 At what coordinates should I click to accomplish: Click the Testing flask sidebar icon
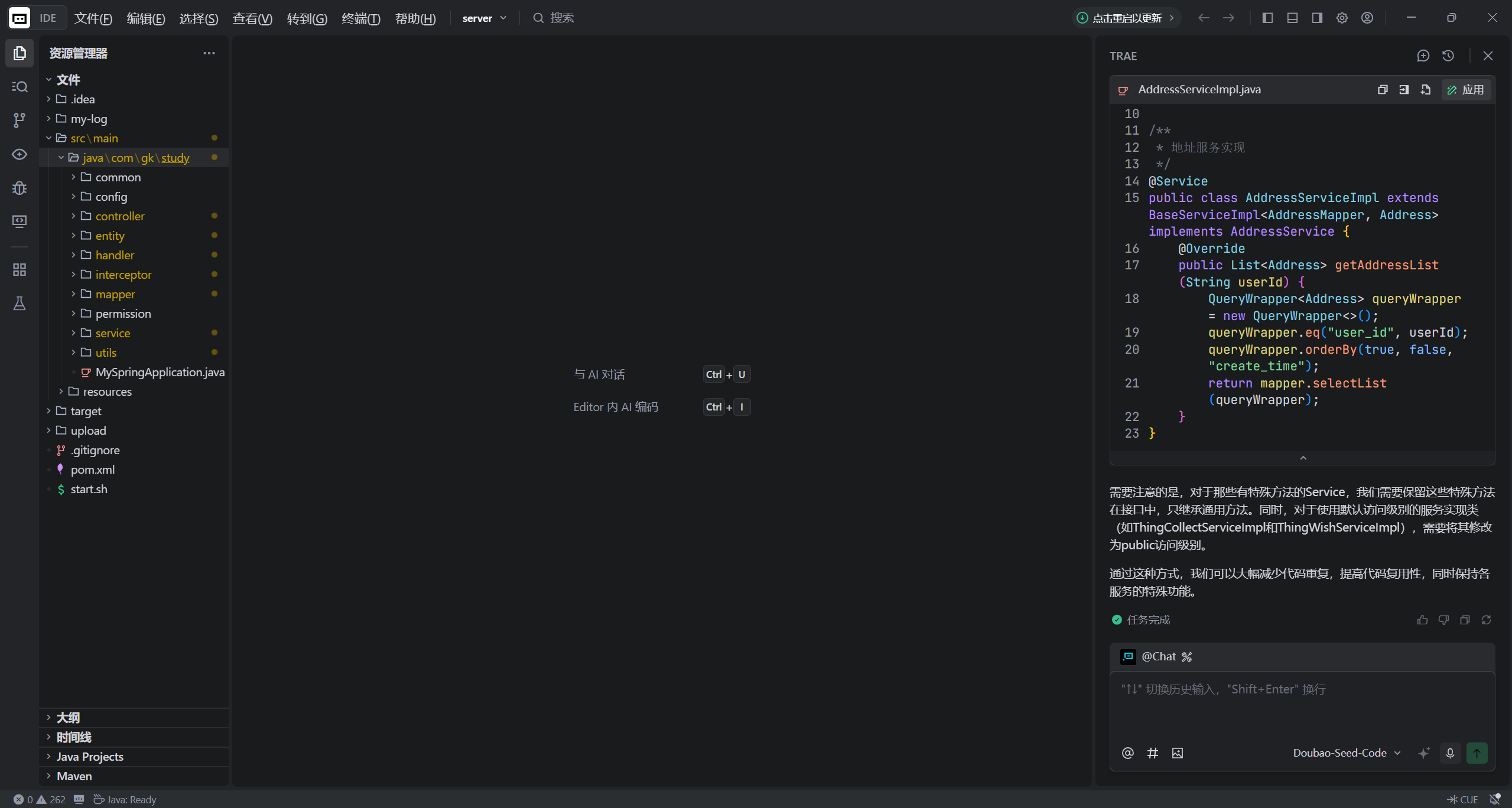[x=19, y=304]
